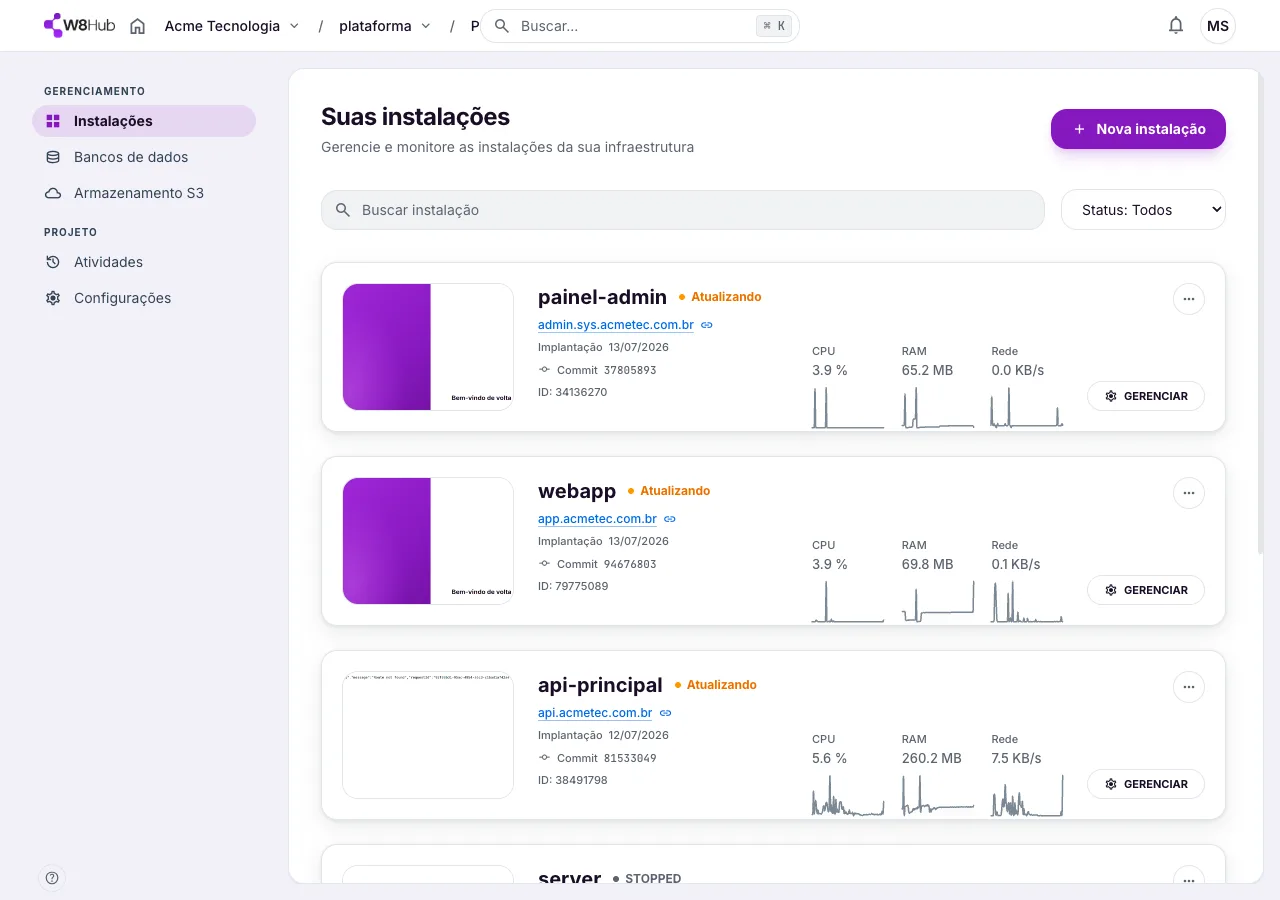Click ID: 38491798 text

click(x=572, y=780)
